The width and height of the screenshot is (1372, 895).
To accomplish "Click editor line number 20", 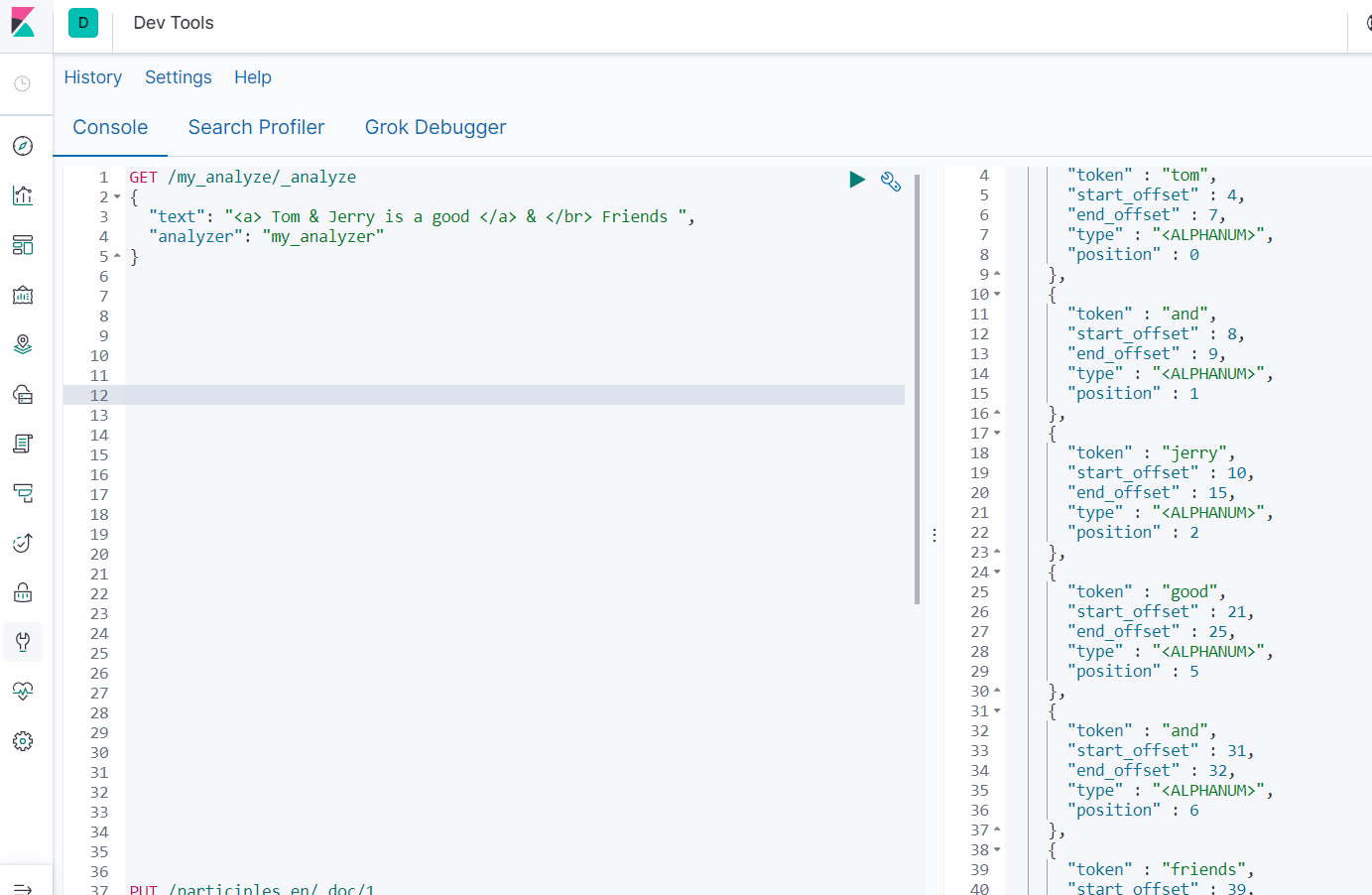I will pyautogui.click(x=99, y=554).
